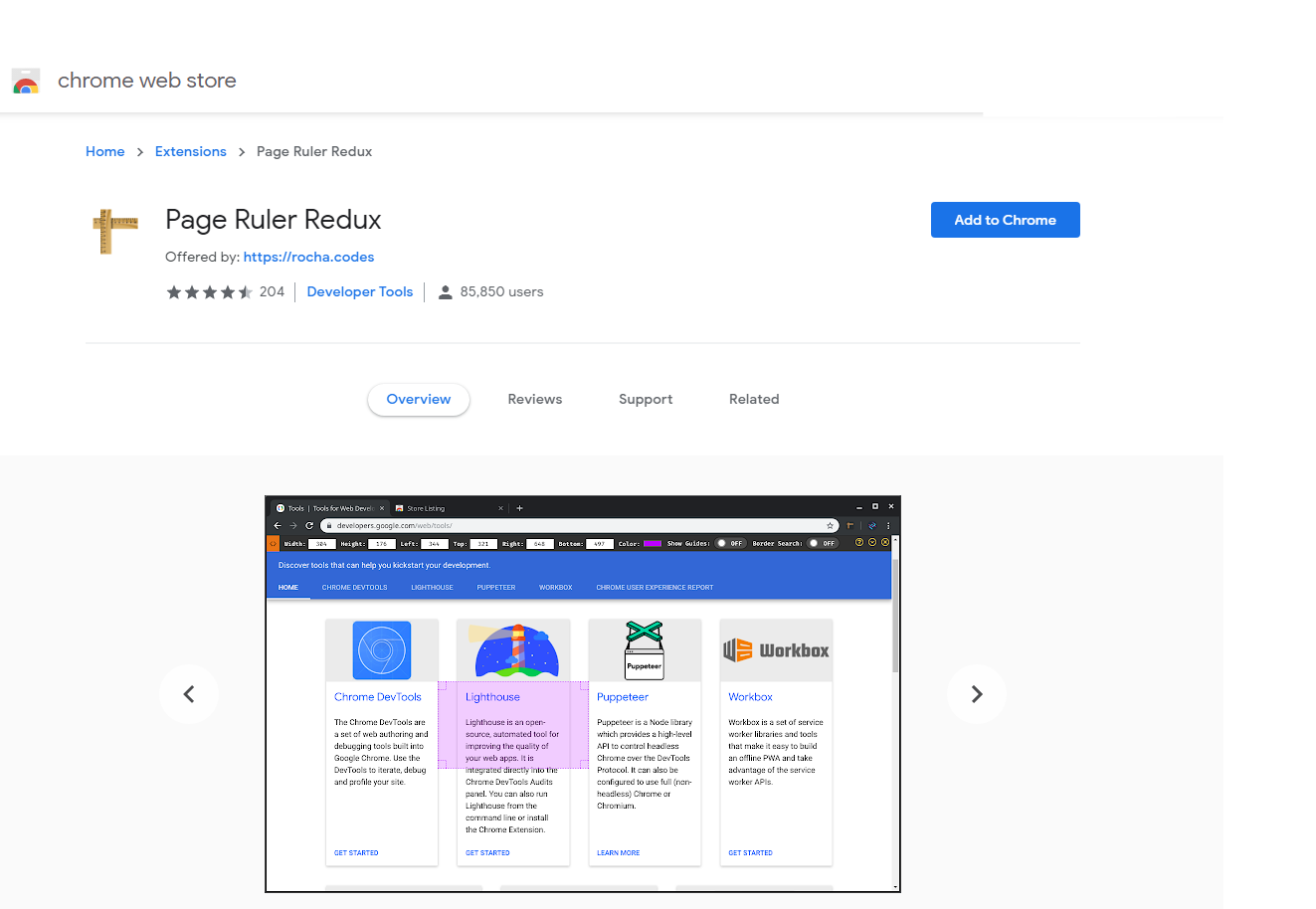Screen dimensions: 1316x909
Task: Click the orange element-mode icon in the ruler toolbar
Action: [x=274, y=544]
